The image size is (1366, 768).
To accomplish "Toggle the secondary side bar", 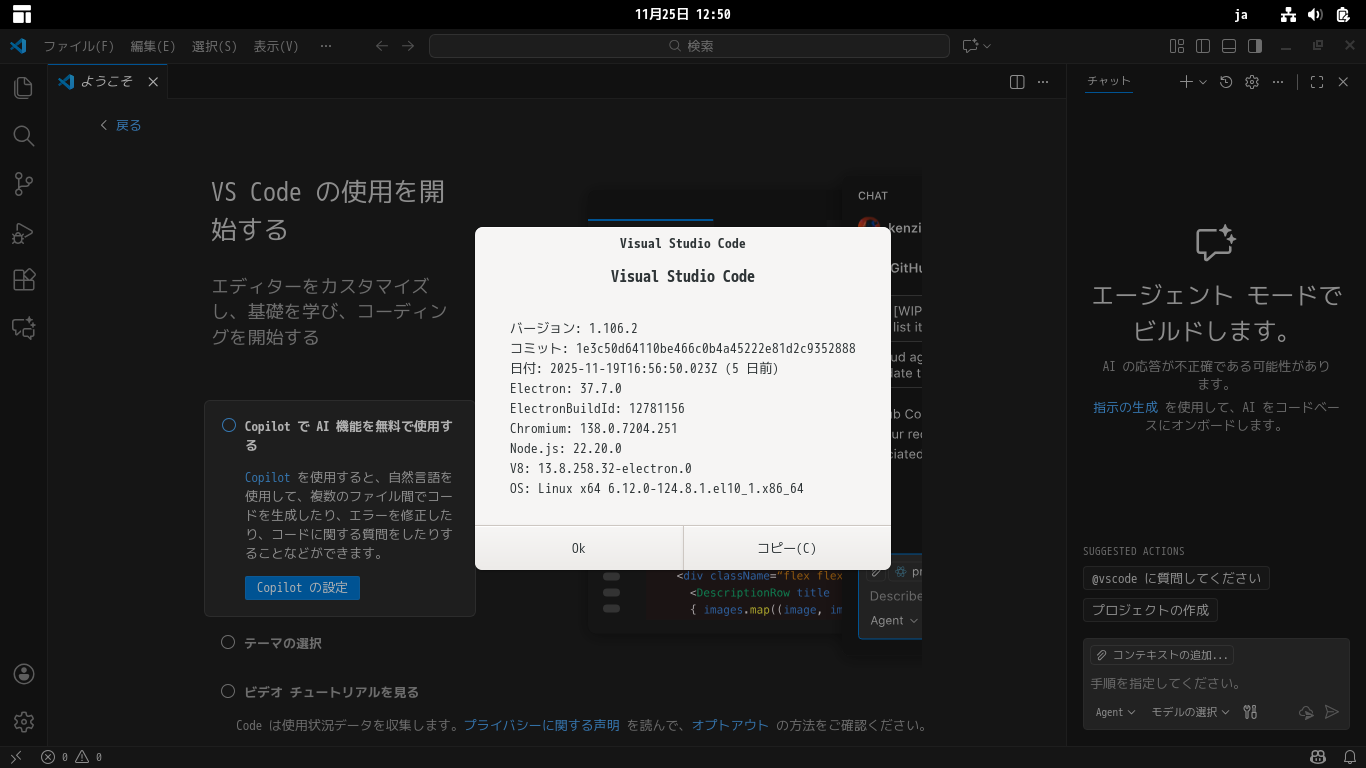I will (1255, 46).
